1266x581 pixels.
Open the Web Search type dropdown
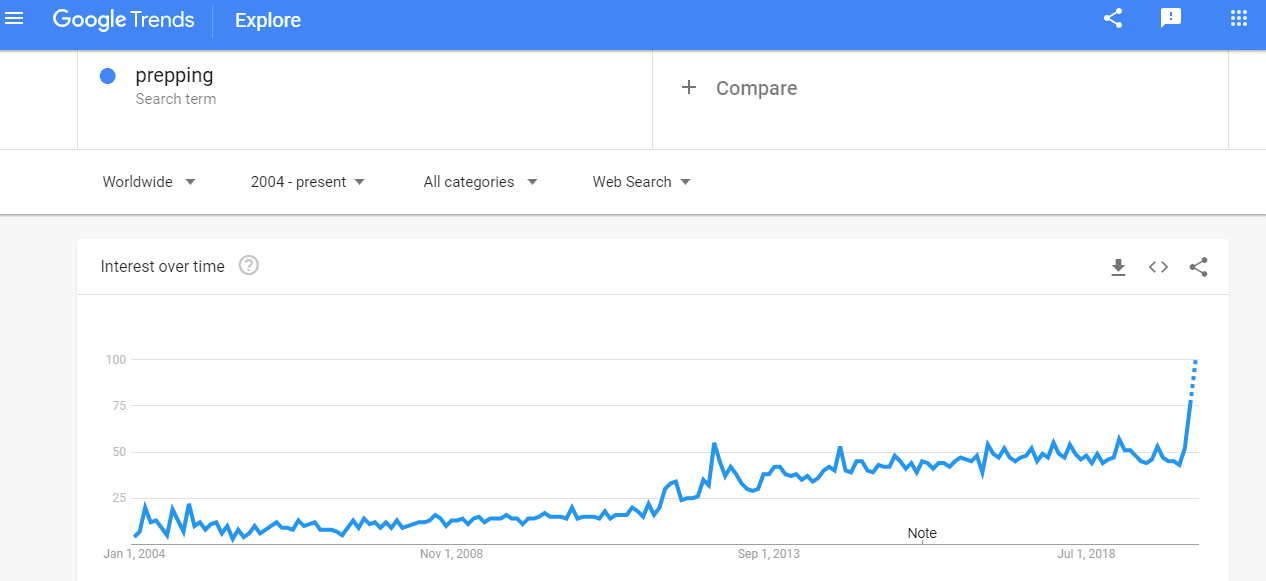click(x=641, y=182)
